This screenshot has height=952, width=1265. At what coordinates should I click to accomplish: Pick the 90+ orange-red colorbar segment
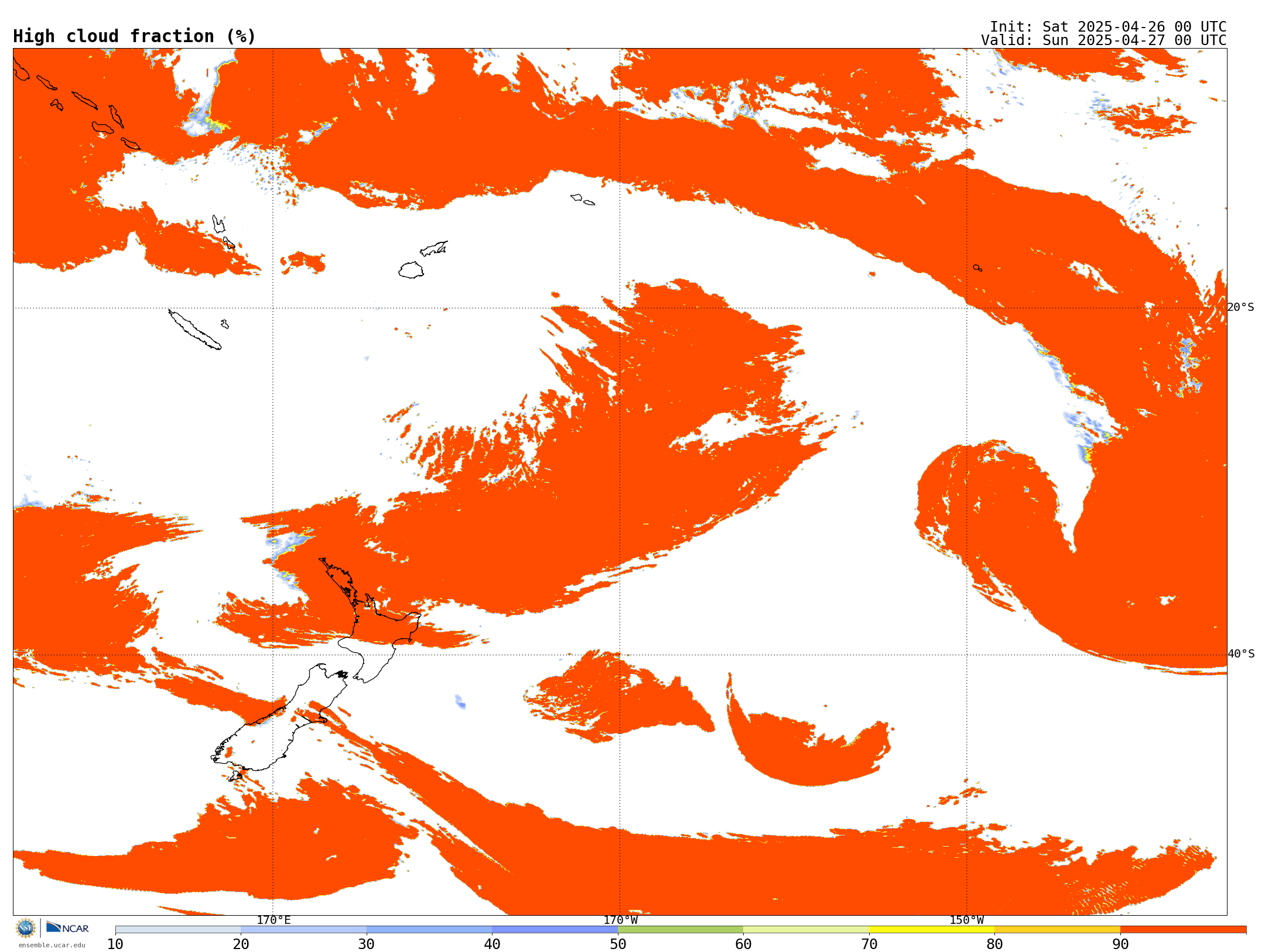[x=1183, y=930]
